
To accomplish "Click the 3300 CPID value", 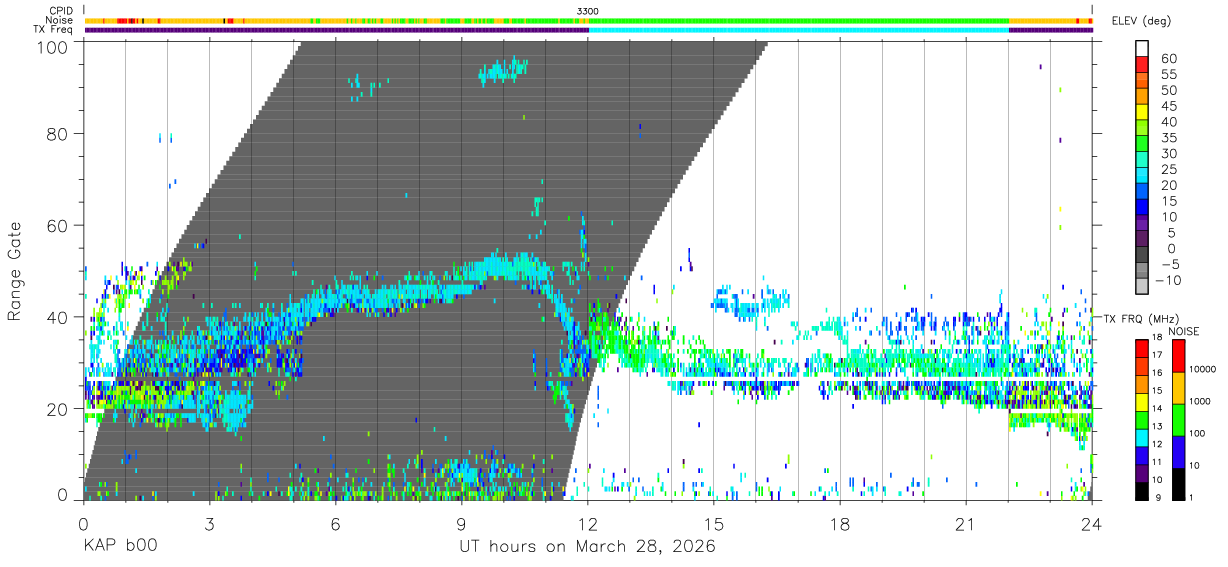I will [x=588, y=11].
